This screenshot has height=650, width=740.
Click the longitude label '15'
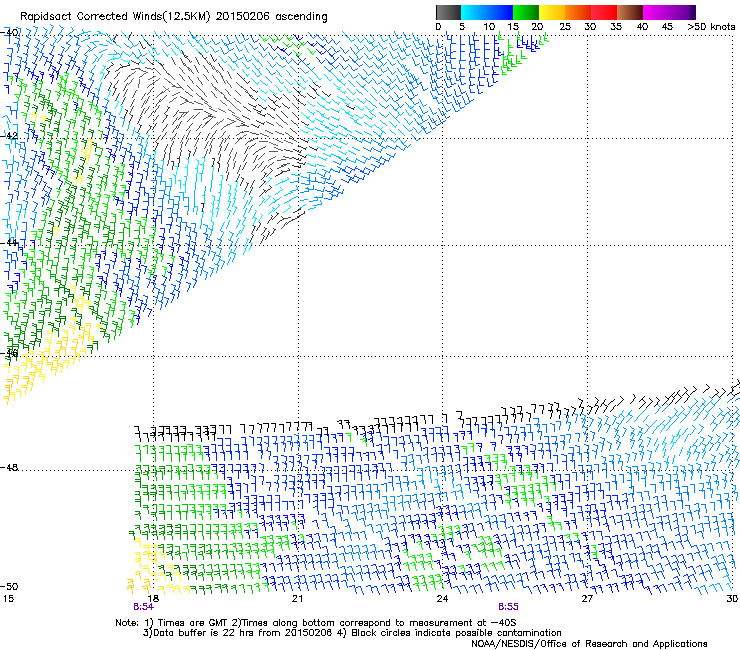(8, 599)
